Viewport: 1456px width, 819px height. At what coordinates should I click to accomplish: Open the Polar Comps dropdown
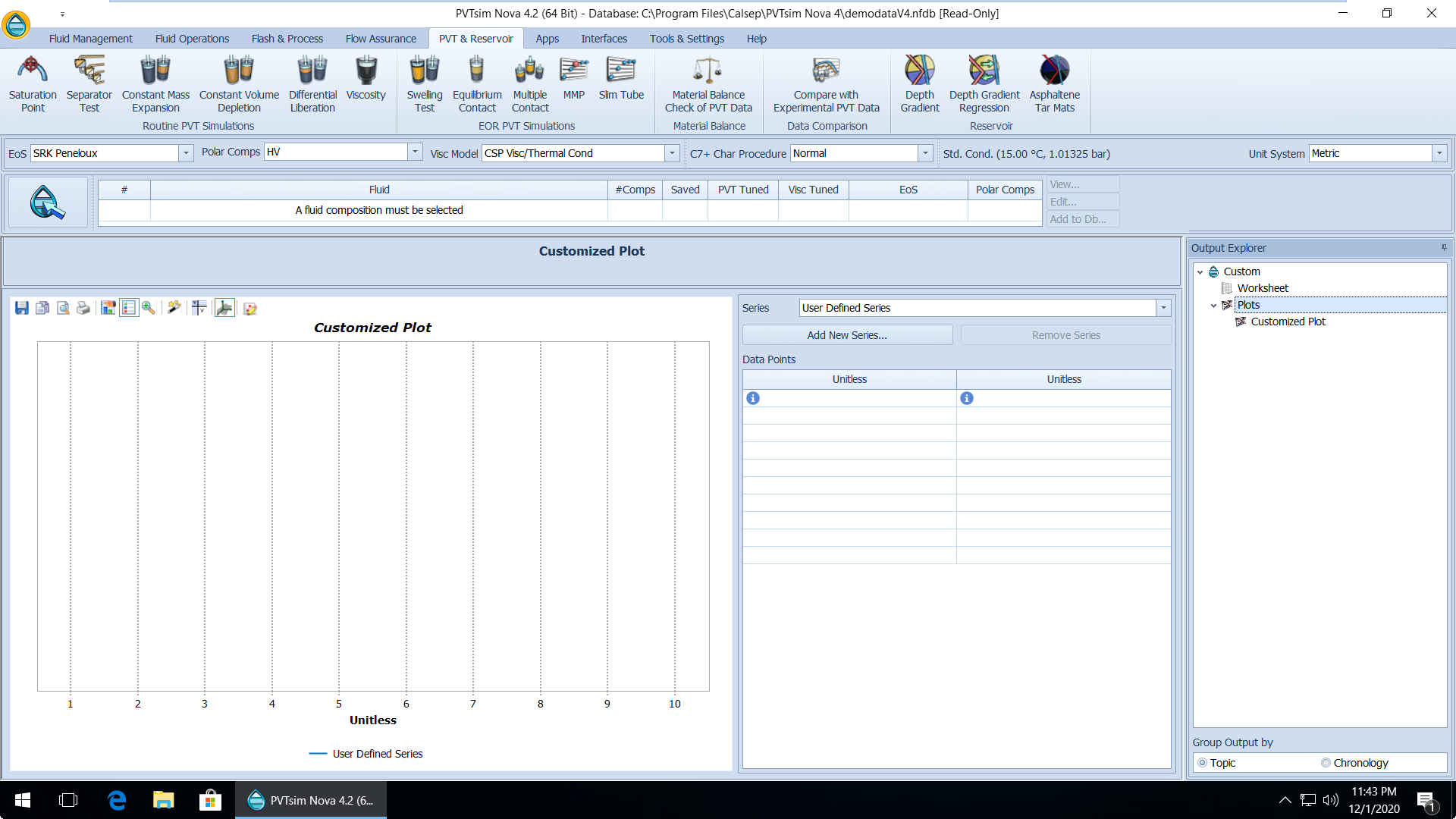click(x=415, y=152)
